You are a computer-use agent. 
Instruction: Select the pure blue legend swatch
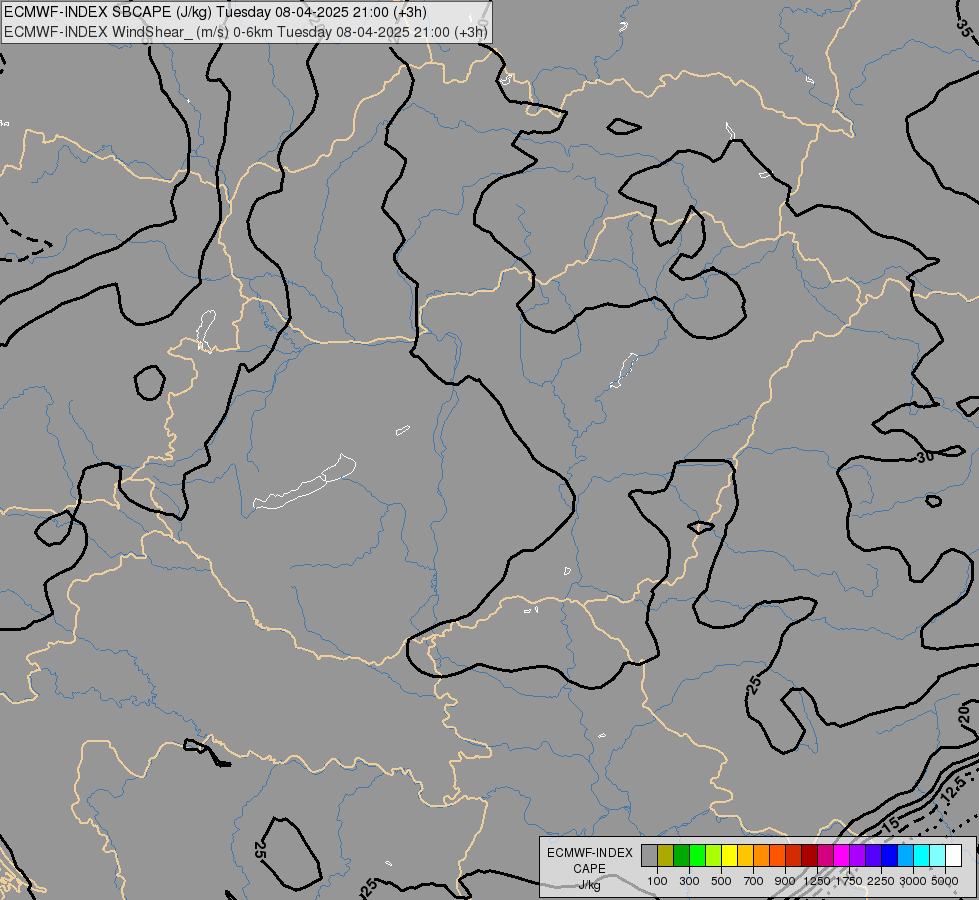coord(889,856)
